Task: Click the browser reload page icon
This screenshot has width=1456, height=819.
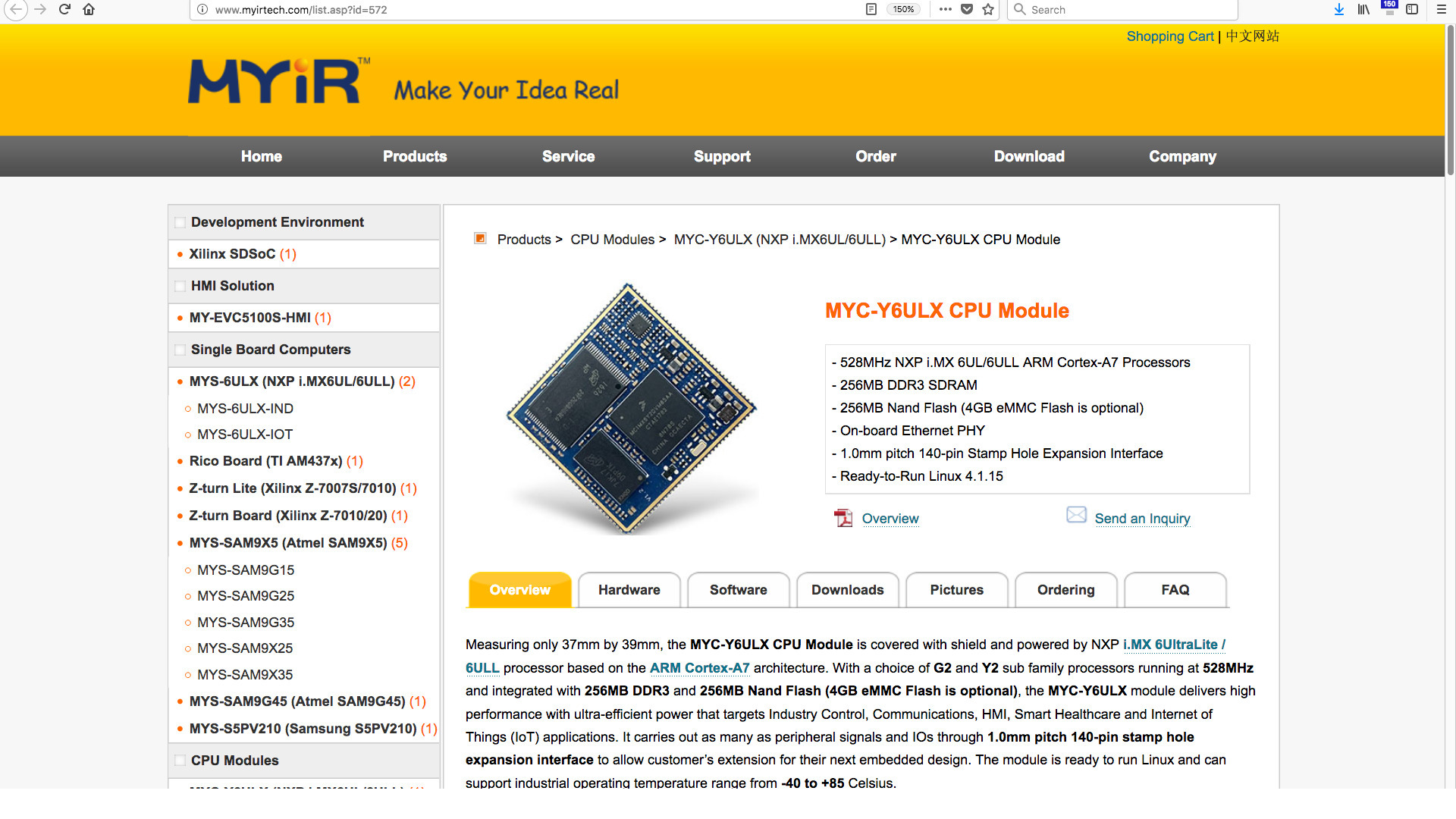Action: (64, 9)
